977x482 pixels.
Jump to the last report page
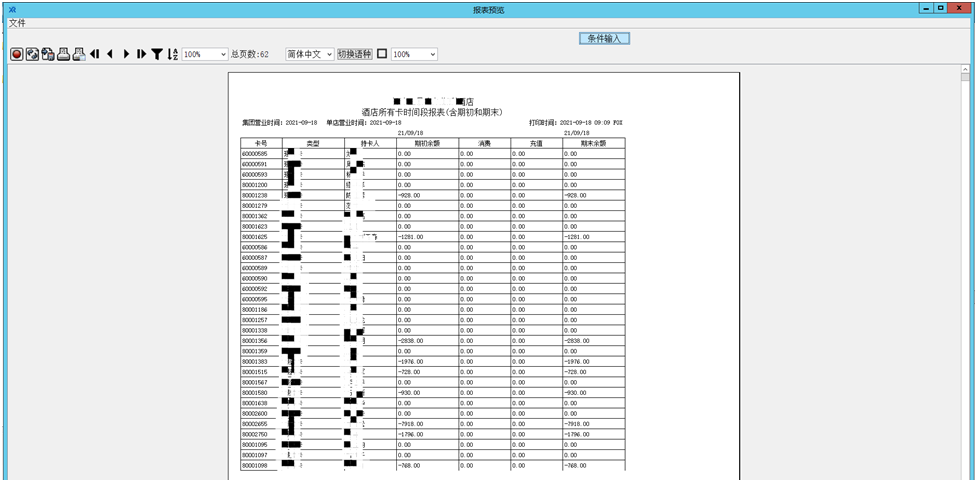point(142,54)
